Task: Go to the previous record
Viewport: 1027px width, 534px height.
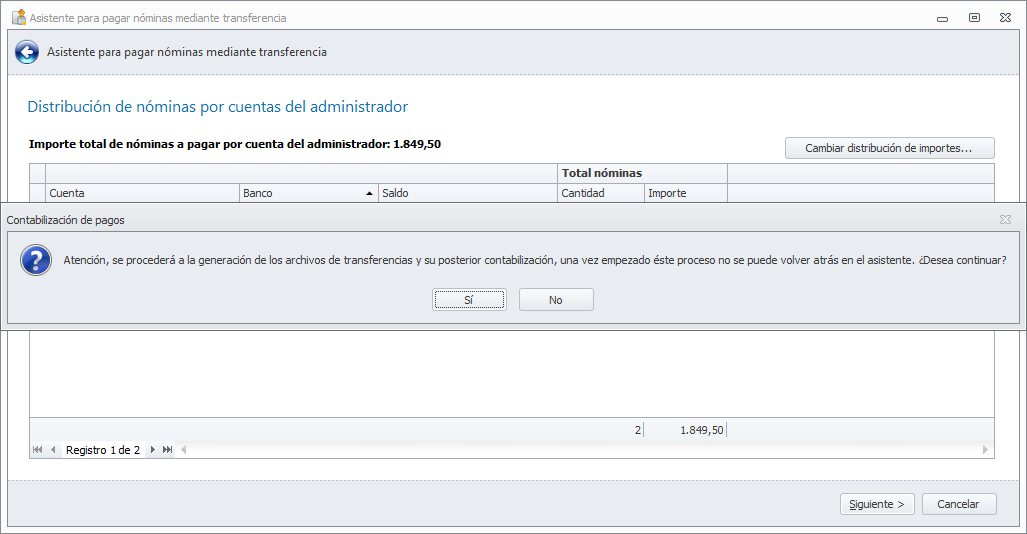Action: click(x=53, y=449)
